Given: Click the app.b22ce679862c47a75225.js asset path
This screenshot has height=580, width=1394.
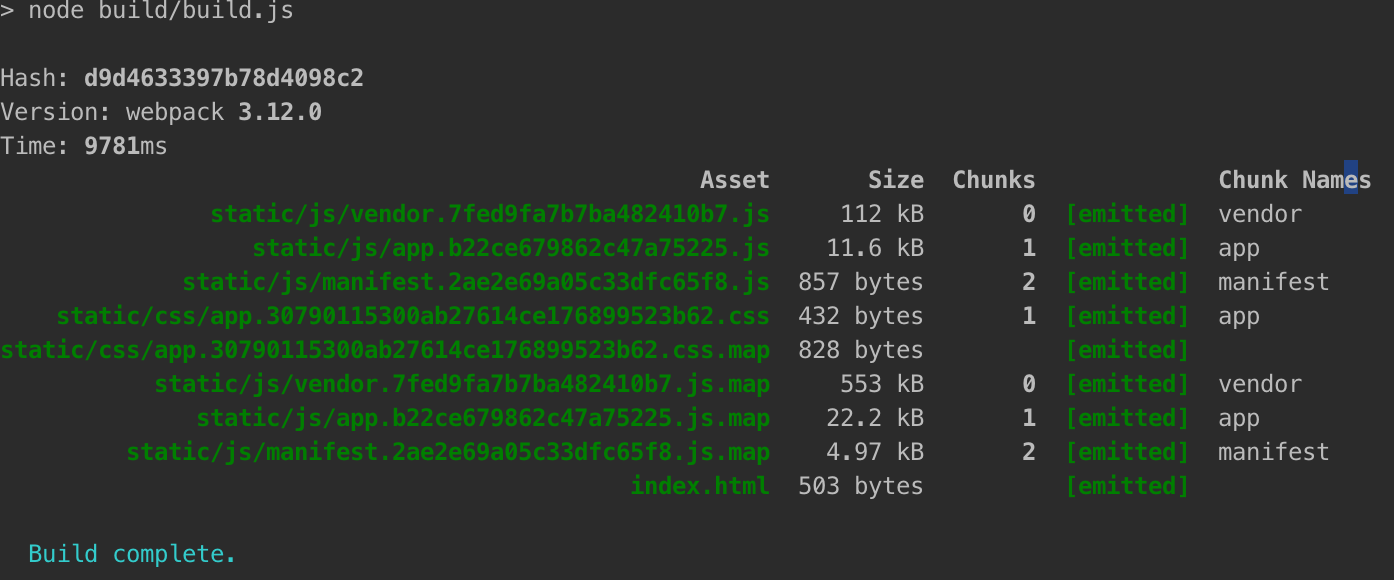Looking at the screenshot, I should [x=510, y=248].
